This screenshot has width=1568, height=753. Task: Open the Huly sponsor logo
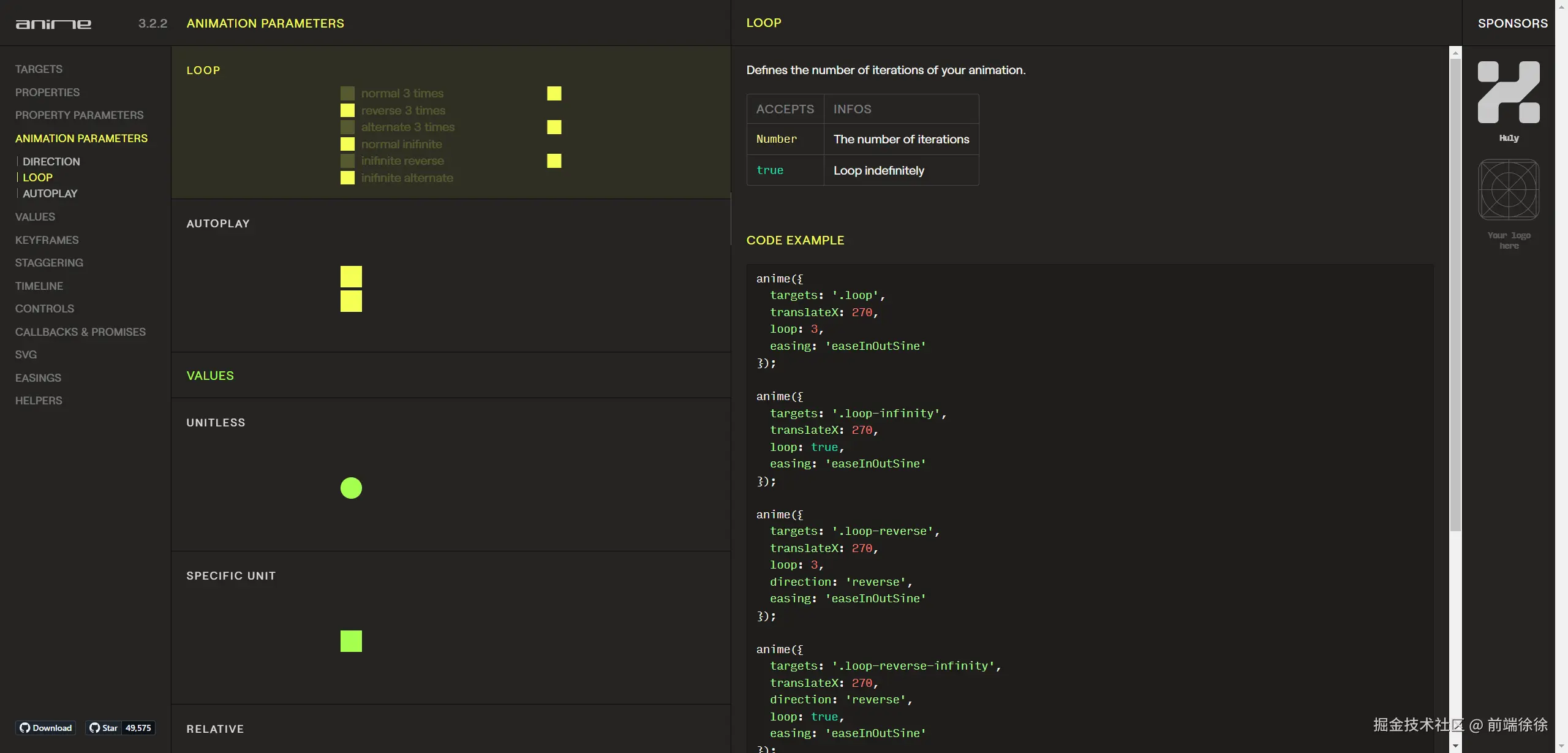point(1508,93)
